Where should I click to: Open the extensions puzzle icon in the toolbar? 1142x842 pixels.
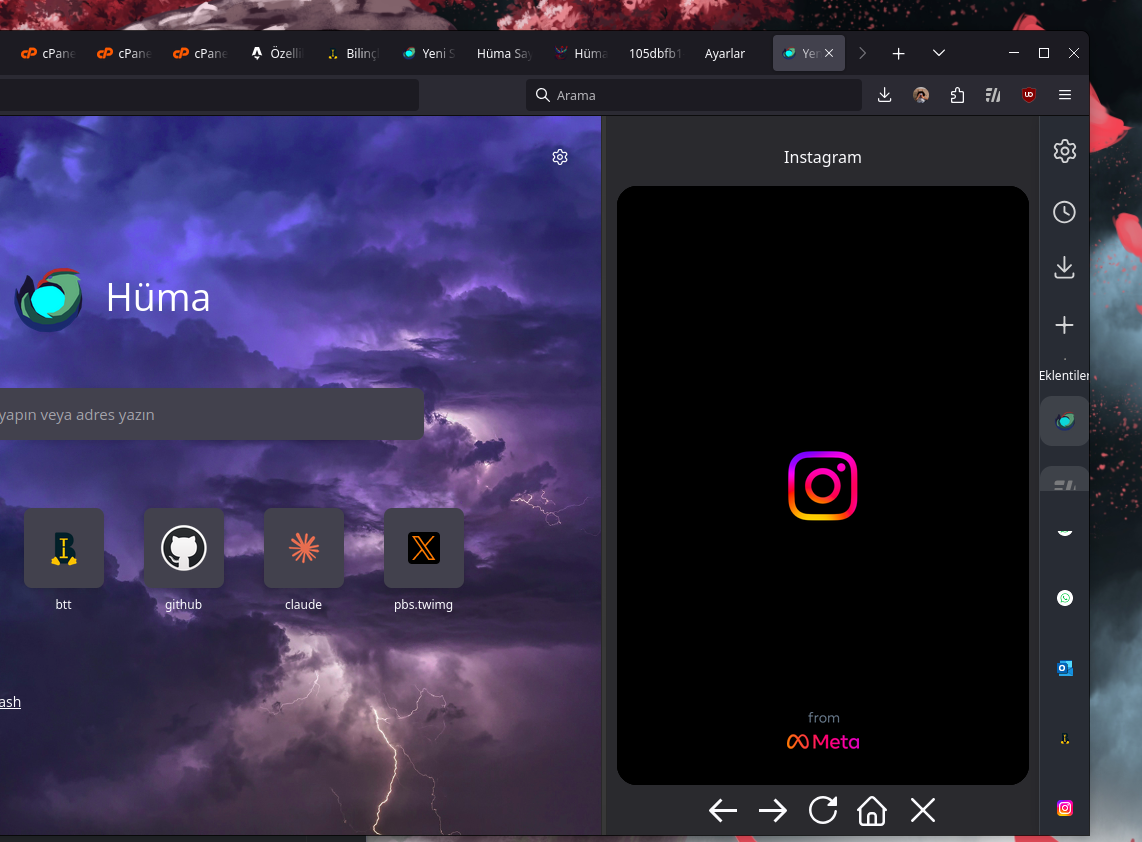[x=957, y=95]
